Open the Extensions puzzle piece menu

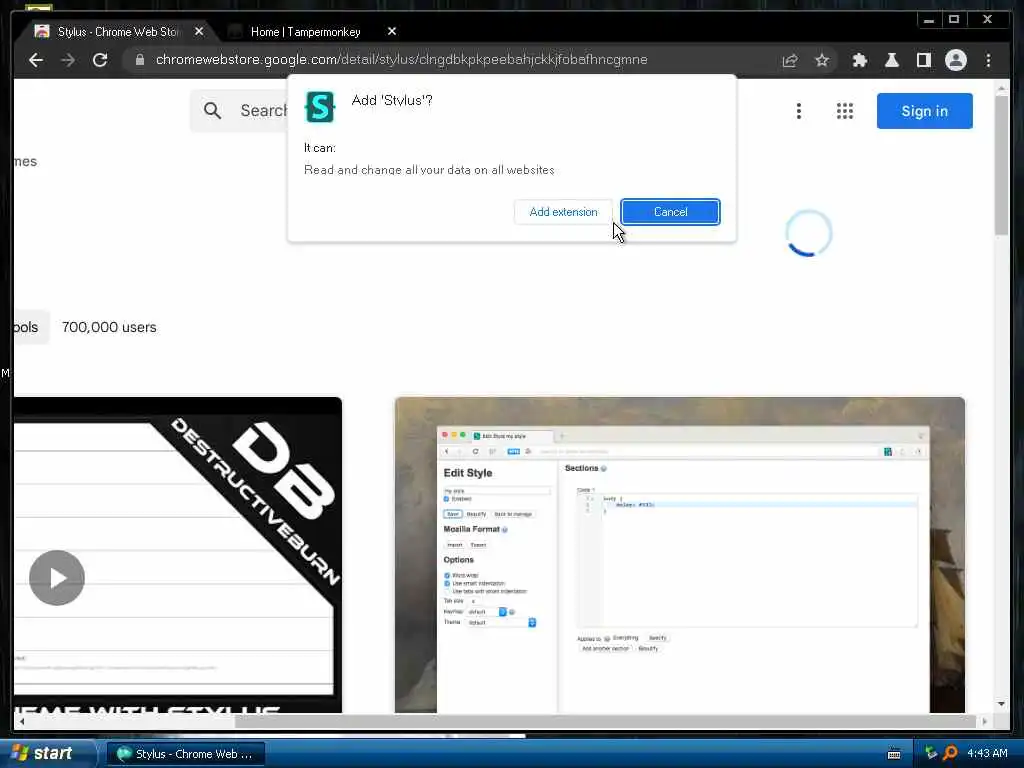coord(859,60)
